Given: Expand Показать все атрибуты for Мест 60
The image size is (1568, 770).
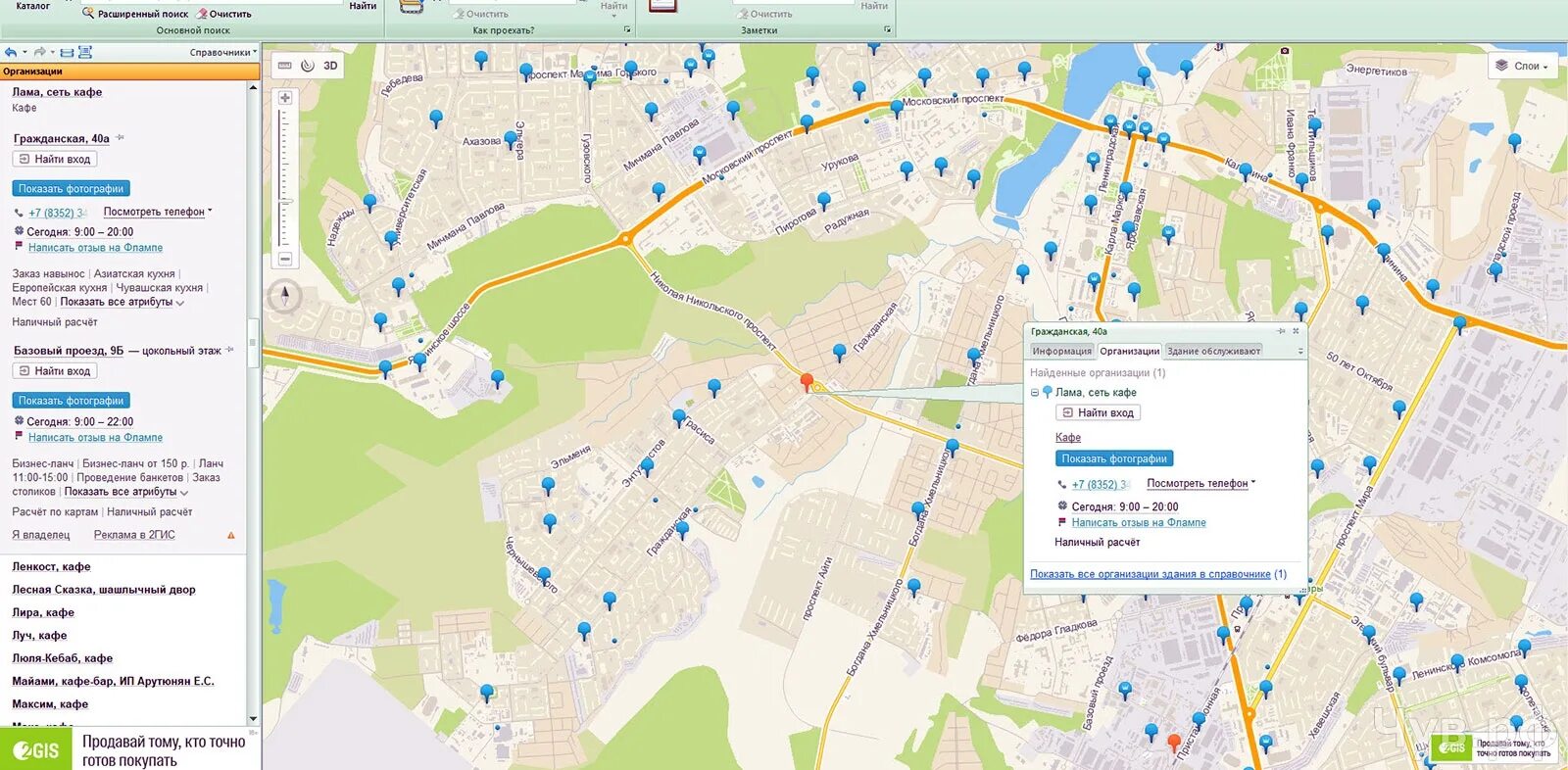Looking at the screenshot, I should (x=122, y=302).
